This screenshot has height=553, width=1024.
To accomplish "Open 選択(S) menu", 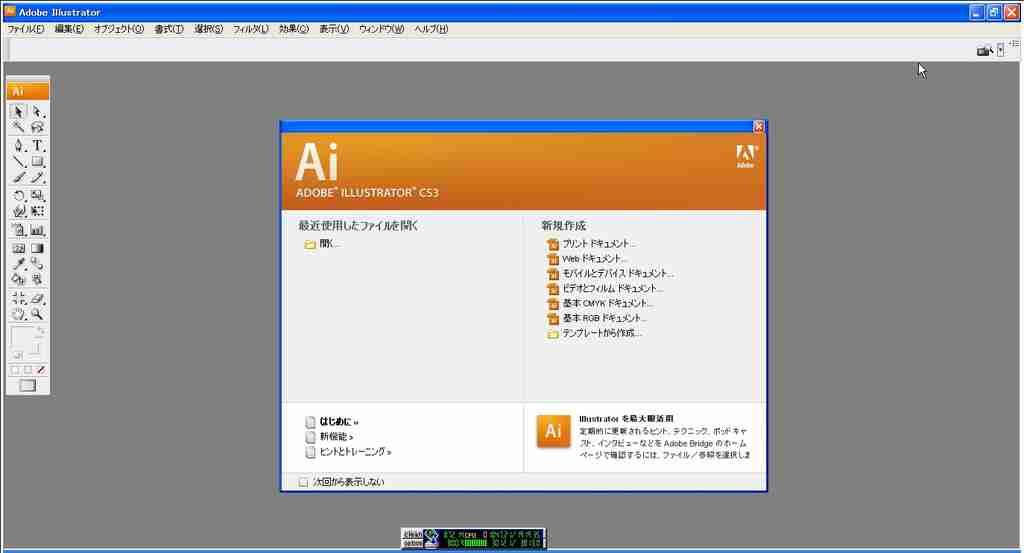I will [x=208, y=29].
